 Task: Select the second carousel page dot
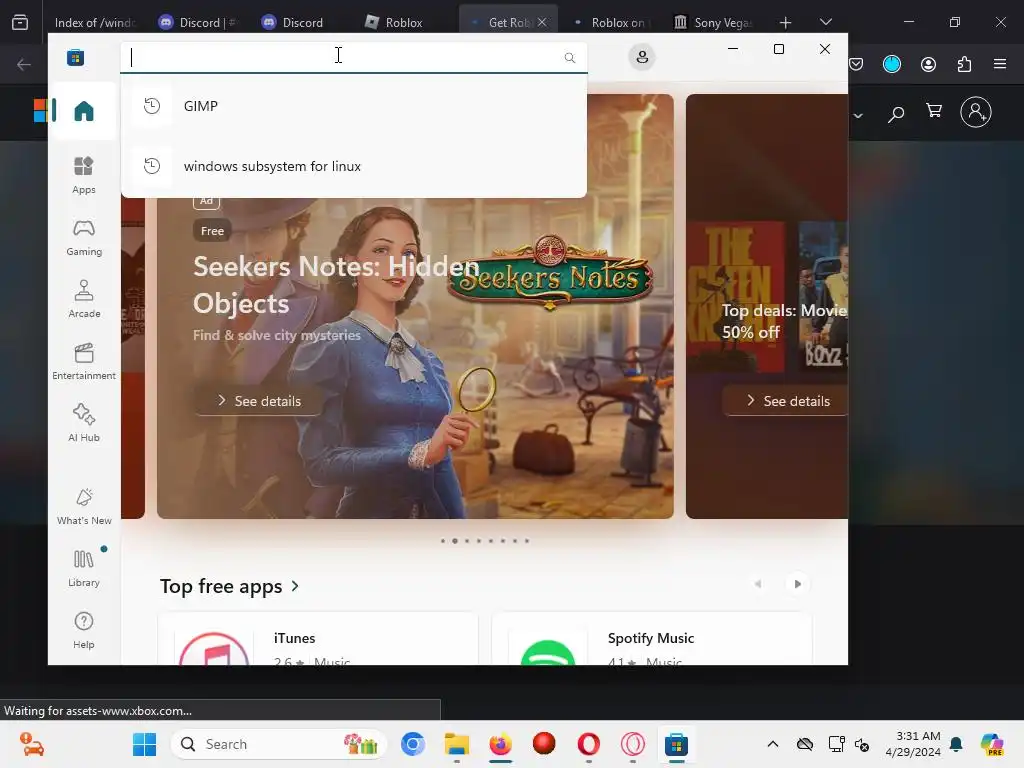[455, 541]
